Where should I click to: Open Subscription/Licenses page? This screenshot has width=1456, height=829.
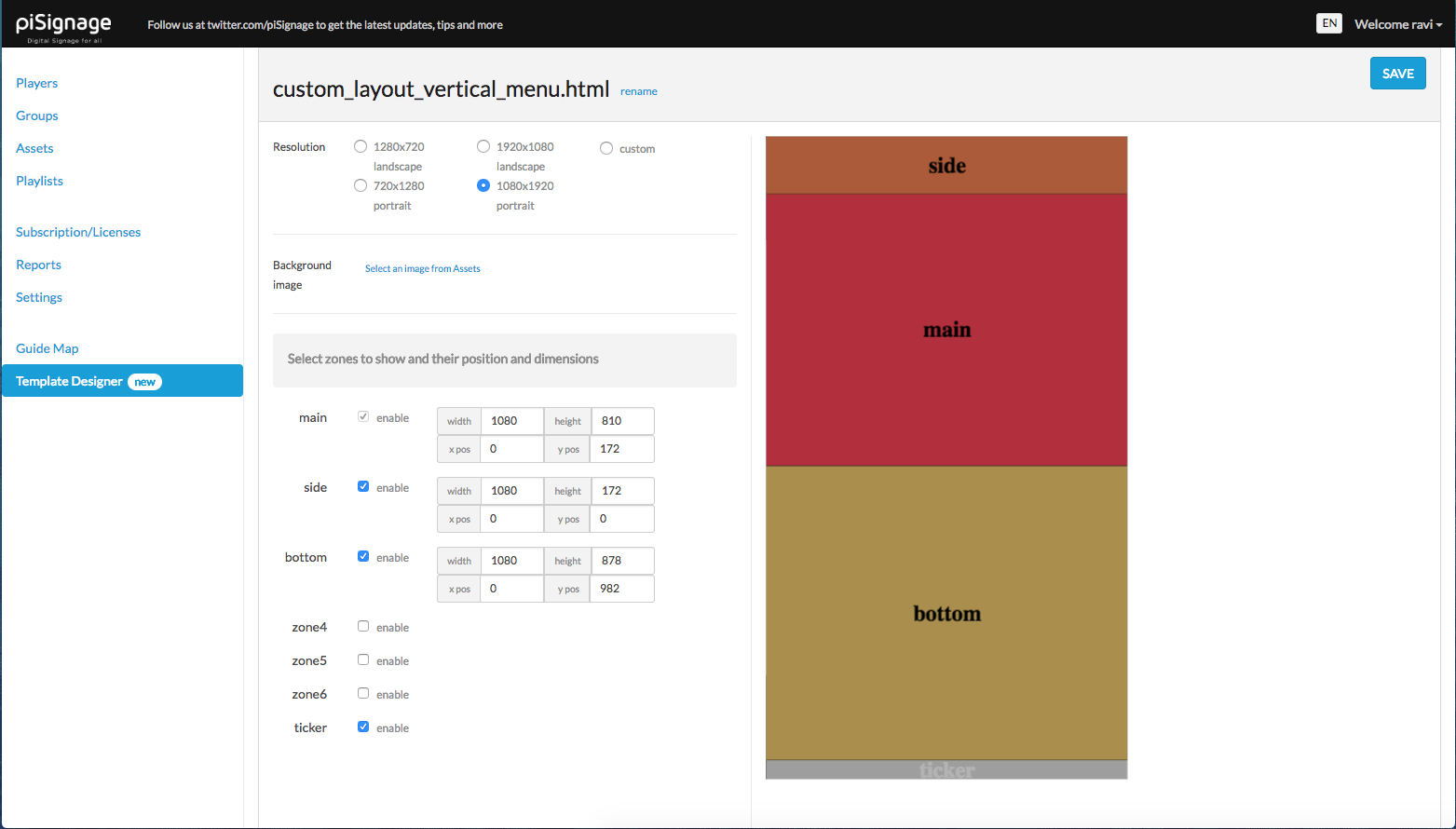[78, 232]
